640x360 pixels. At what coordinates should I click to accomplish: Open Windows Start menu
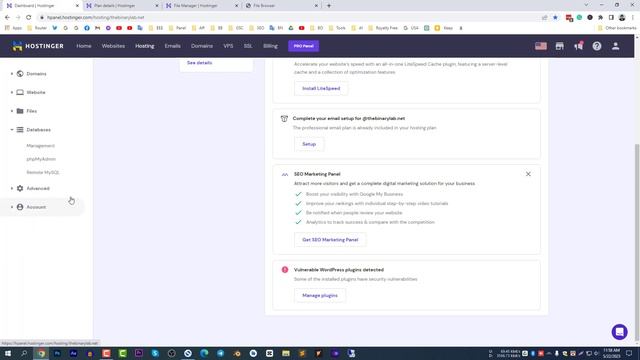click(x=7, y=353)
